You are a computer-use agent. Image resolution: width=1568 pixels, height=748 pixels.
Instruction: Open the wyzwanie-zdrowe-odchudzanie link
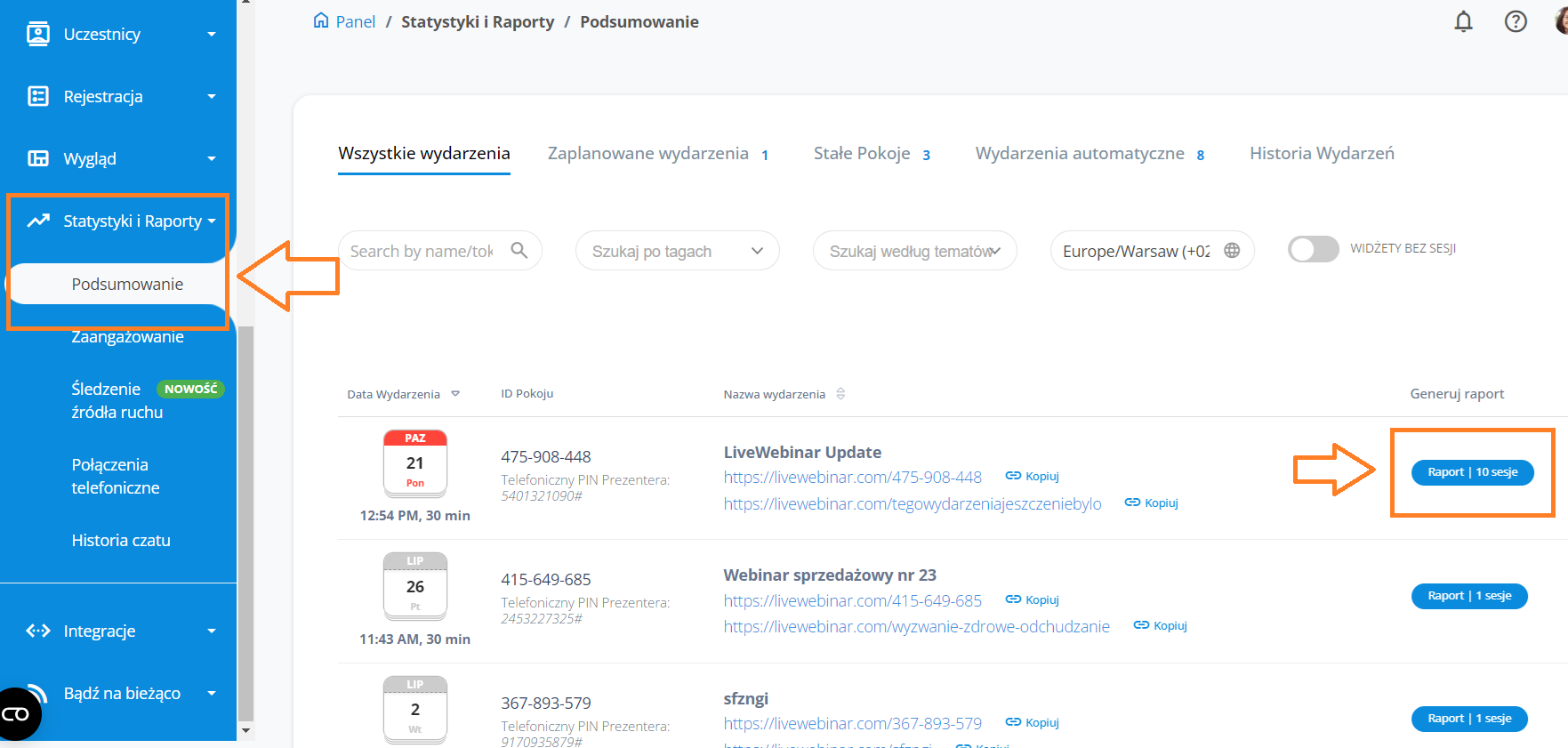click(916, 626)
